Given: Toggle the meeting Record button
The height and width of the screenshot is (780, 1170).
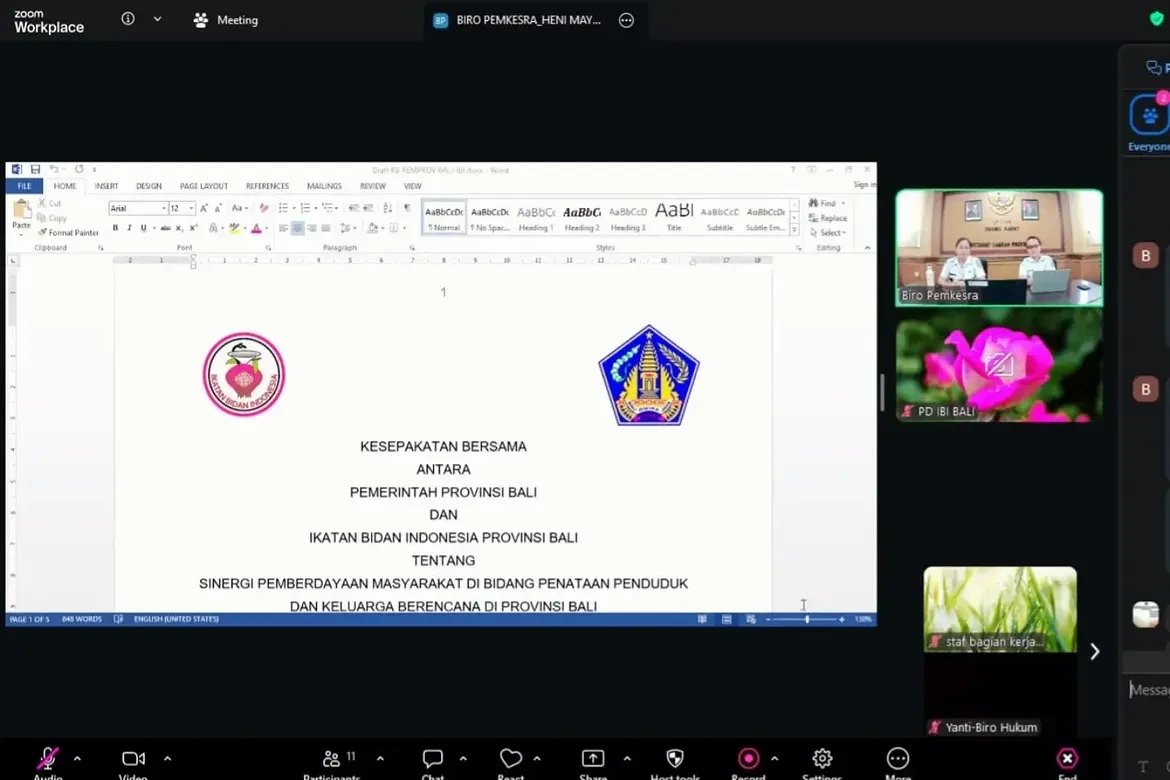Looking at the screenshot, I should click(748, 758).
